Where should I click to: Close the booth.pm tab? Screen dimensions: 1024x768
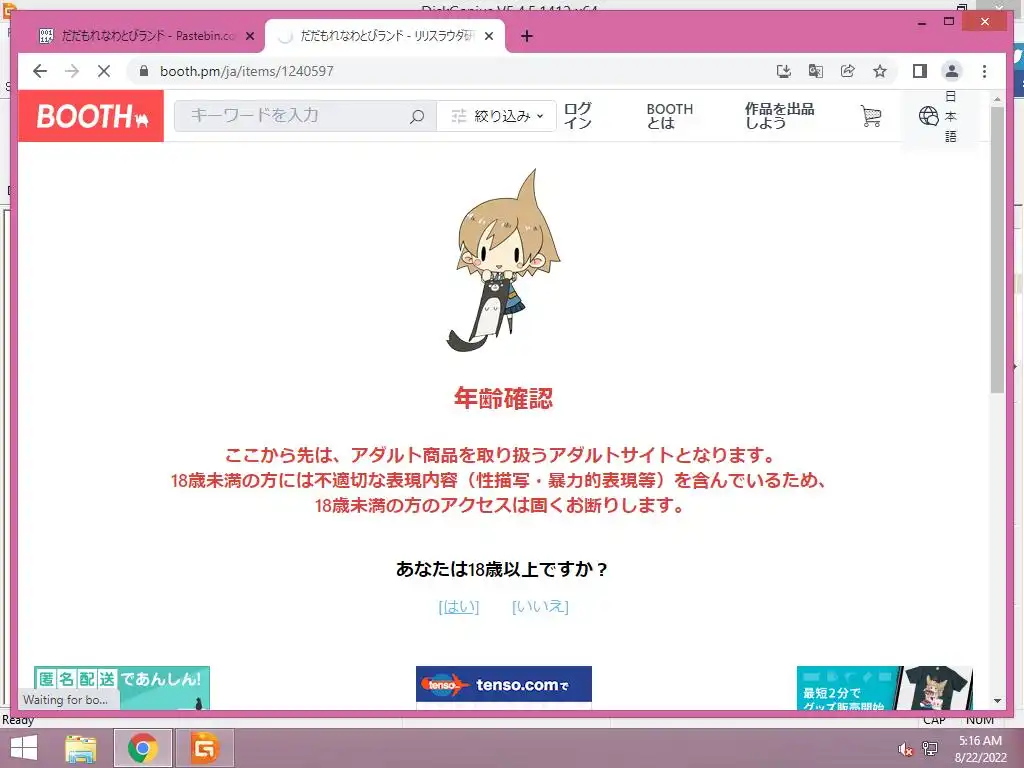[x=488, y=37]
